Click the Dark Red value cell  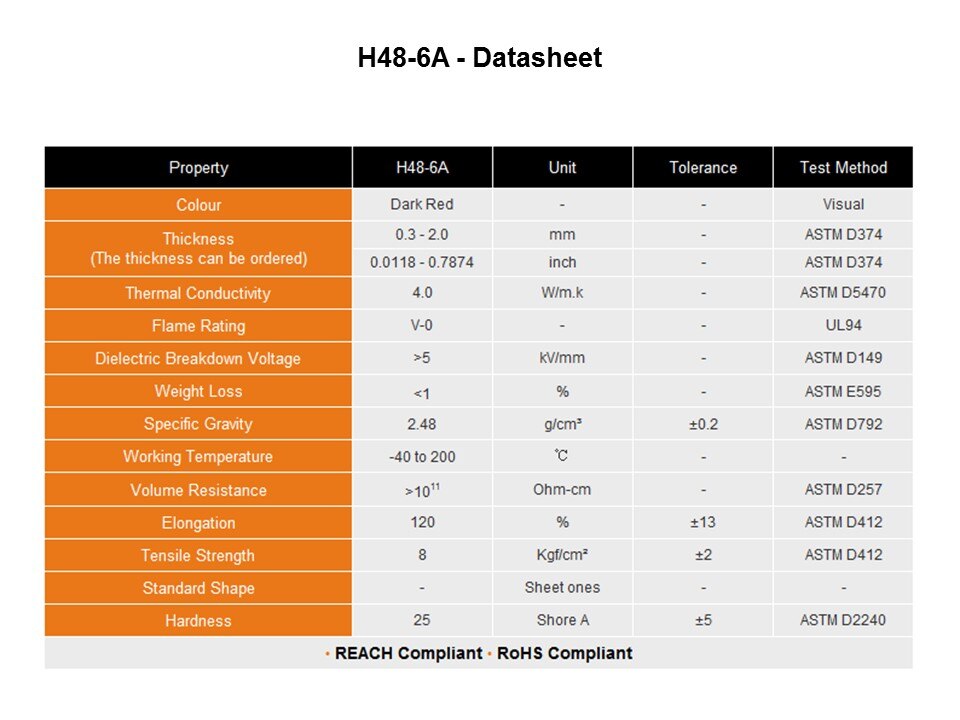[422, 204]
